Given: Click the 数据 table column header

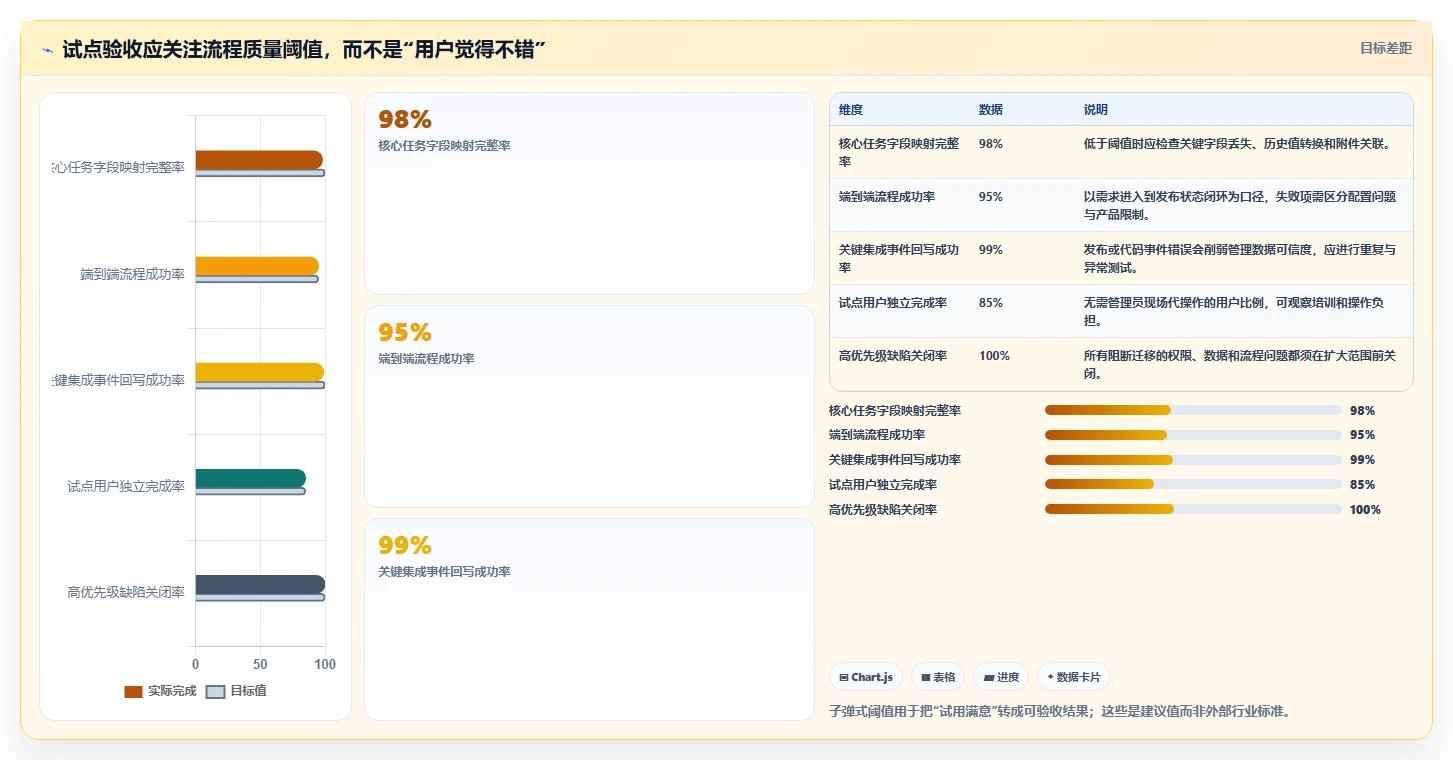Looking at the screenshot, I should [991, 110].
